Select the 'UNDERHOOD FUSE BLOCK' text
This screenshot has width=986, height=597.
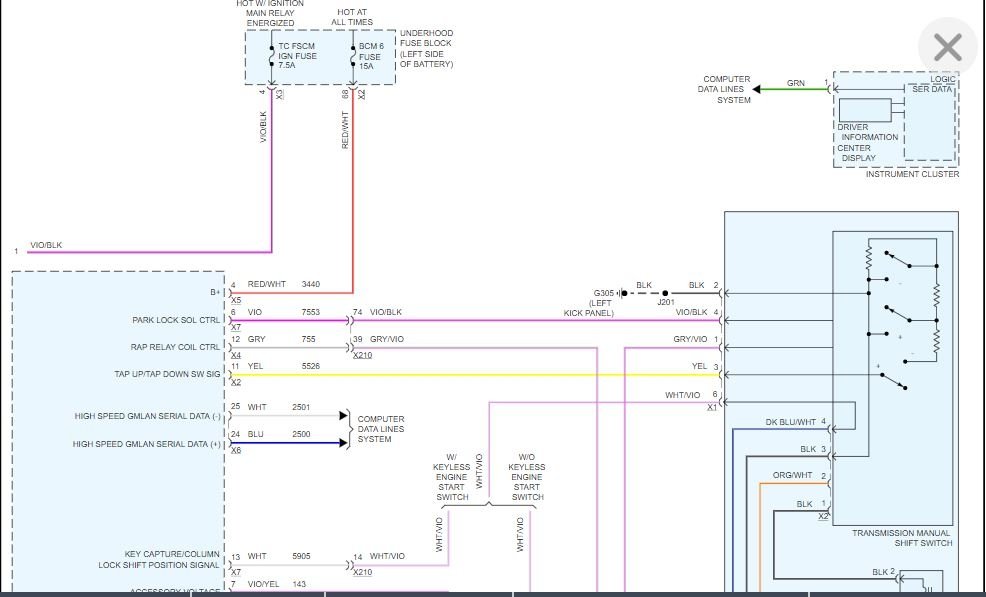pos(426,38)
